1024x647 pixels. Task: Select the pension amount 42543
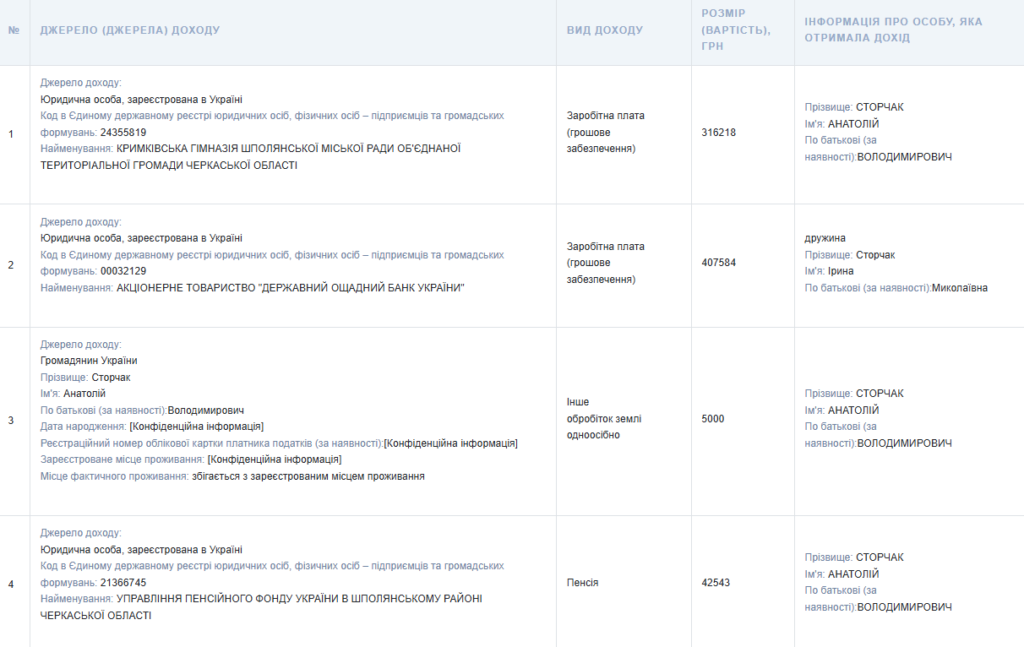pyautogui.click(x=716, y=582)
